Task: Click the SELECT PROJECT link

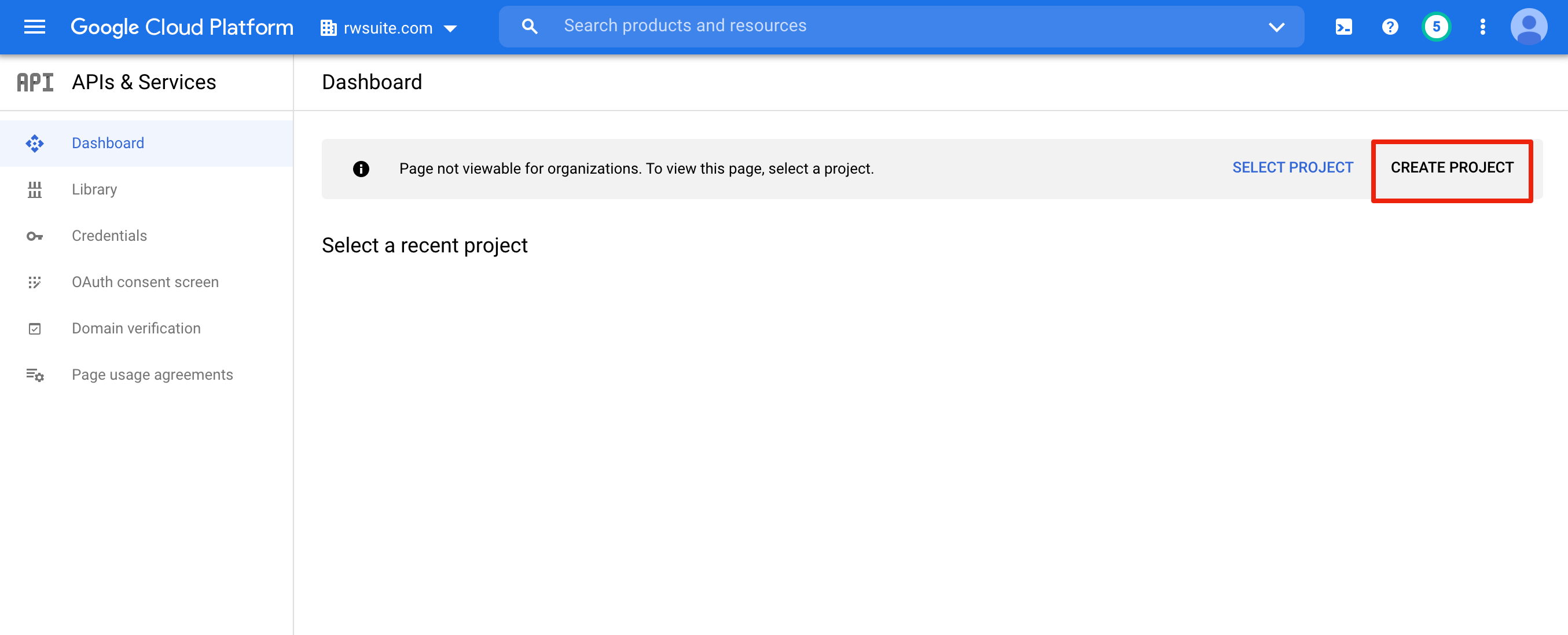Action: (1292, 168)
